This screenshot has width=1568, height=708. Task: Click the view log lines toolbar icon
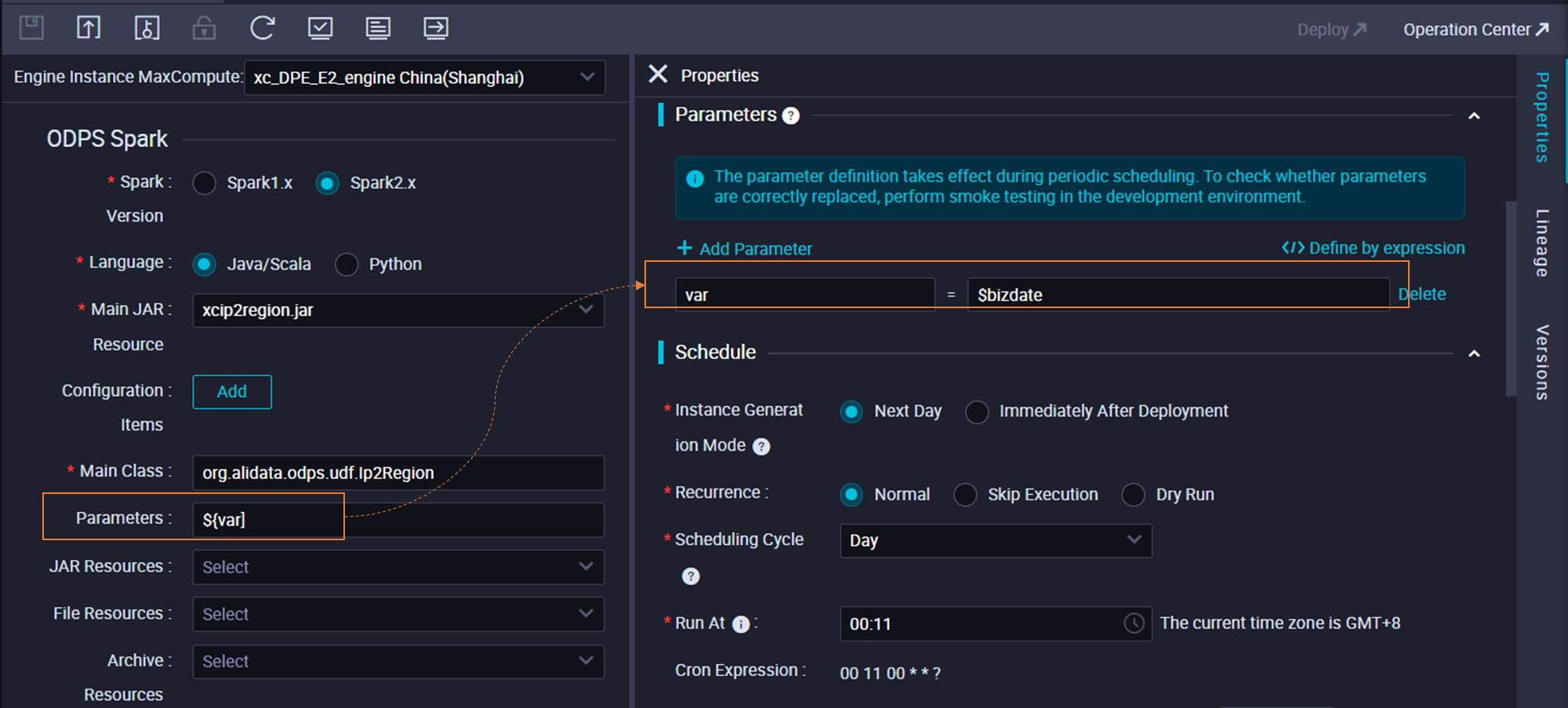click(378, 28)
